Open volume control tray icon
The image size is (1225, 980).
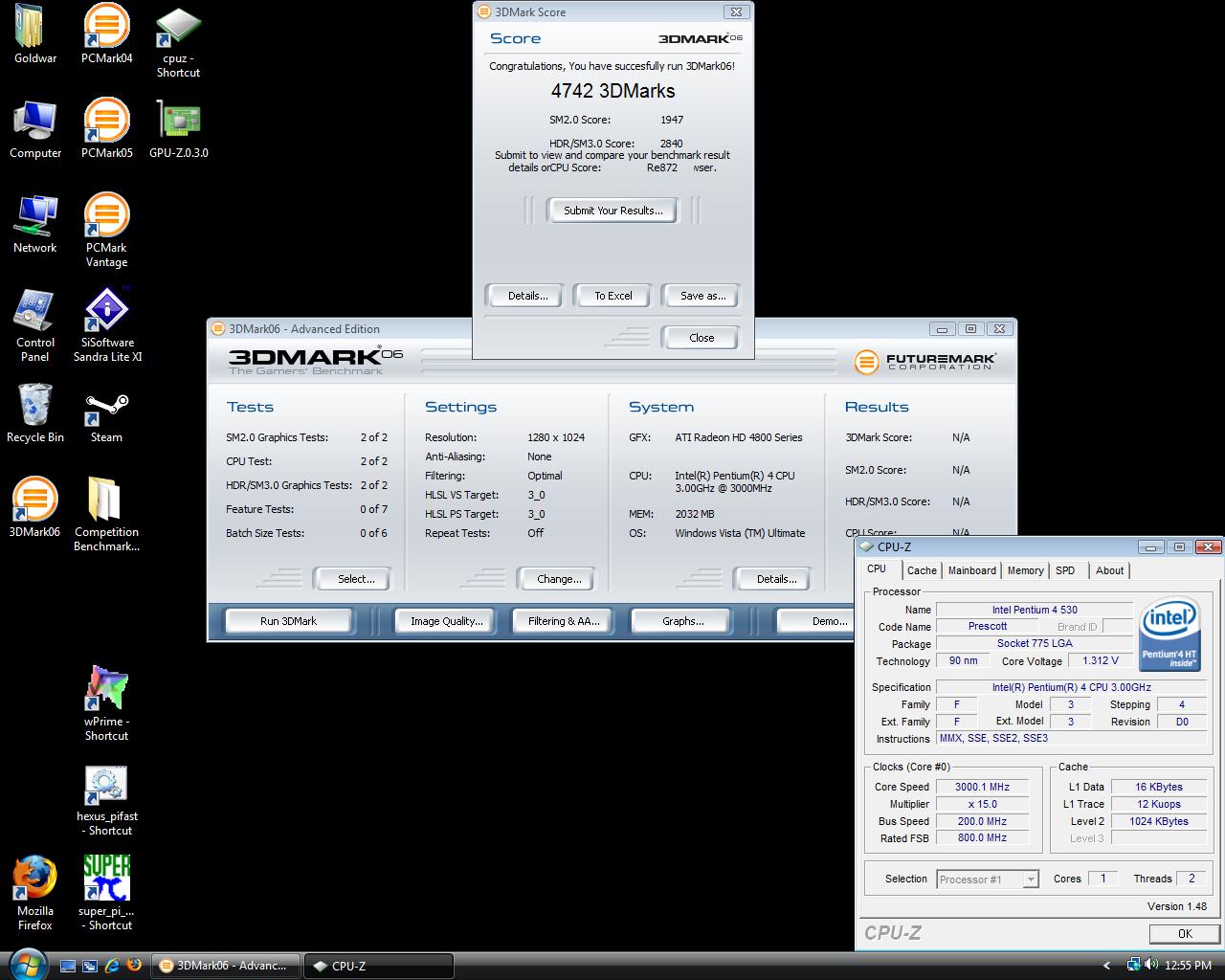(x=1151, y=965)
